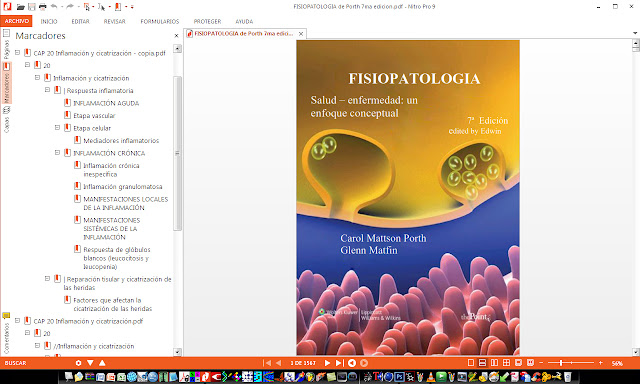Click the Undo arrow icon

[x=53, y=7]
